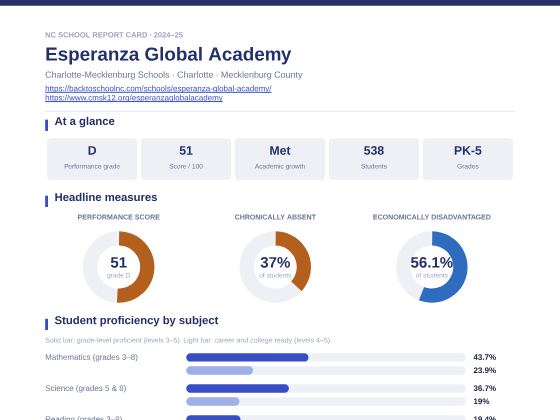The height and width of the screenshot is (420, 560).
Task: Click the 19% value
Action: [x=481, y=401]
